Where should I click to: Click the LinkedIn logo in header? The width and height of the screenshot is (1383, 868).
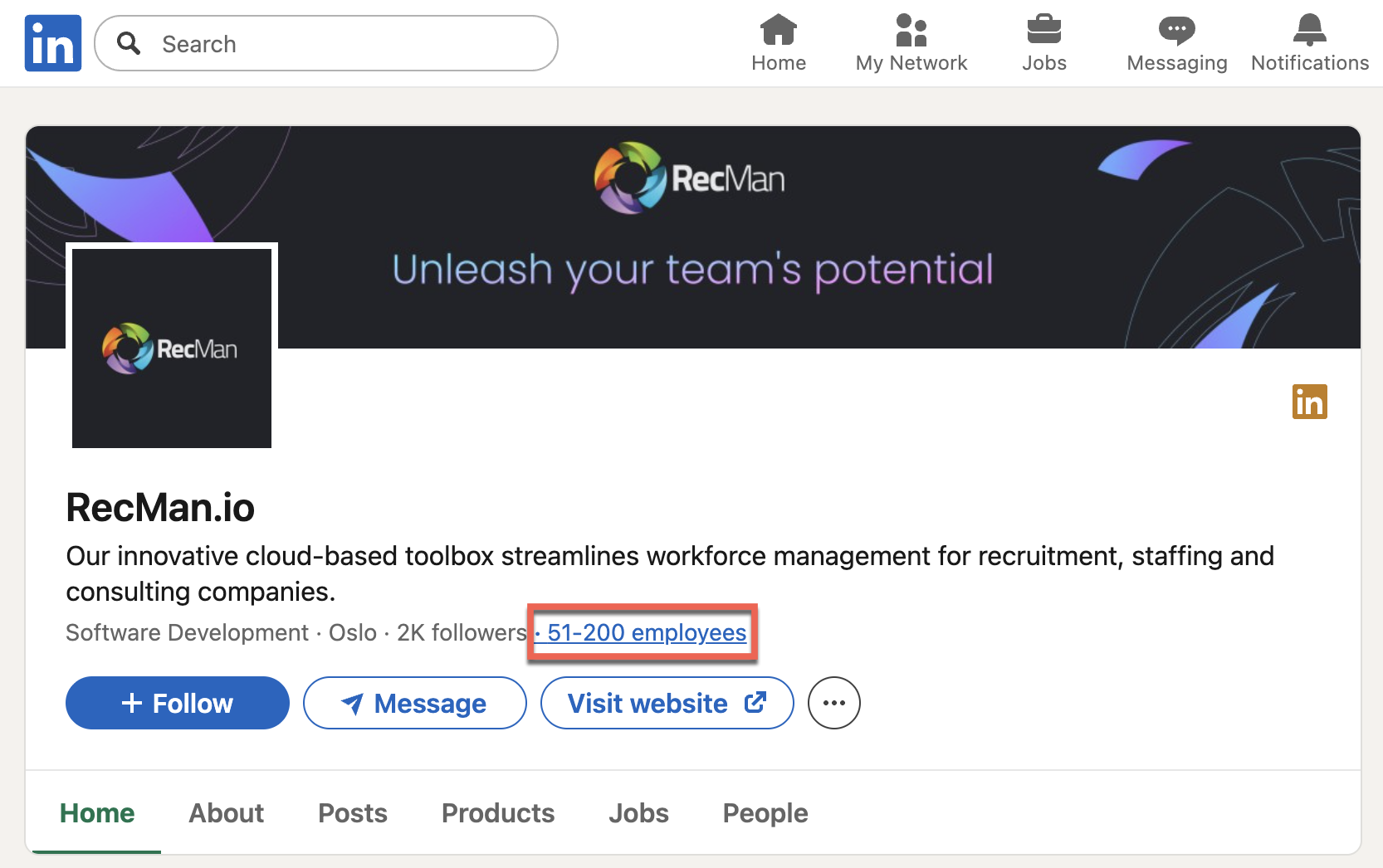click(53, 43)
